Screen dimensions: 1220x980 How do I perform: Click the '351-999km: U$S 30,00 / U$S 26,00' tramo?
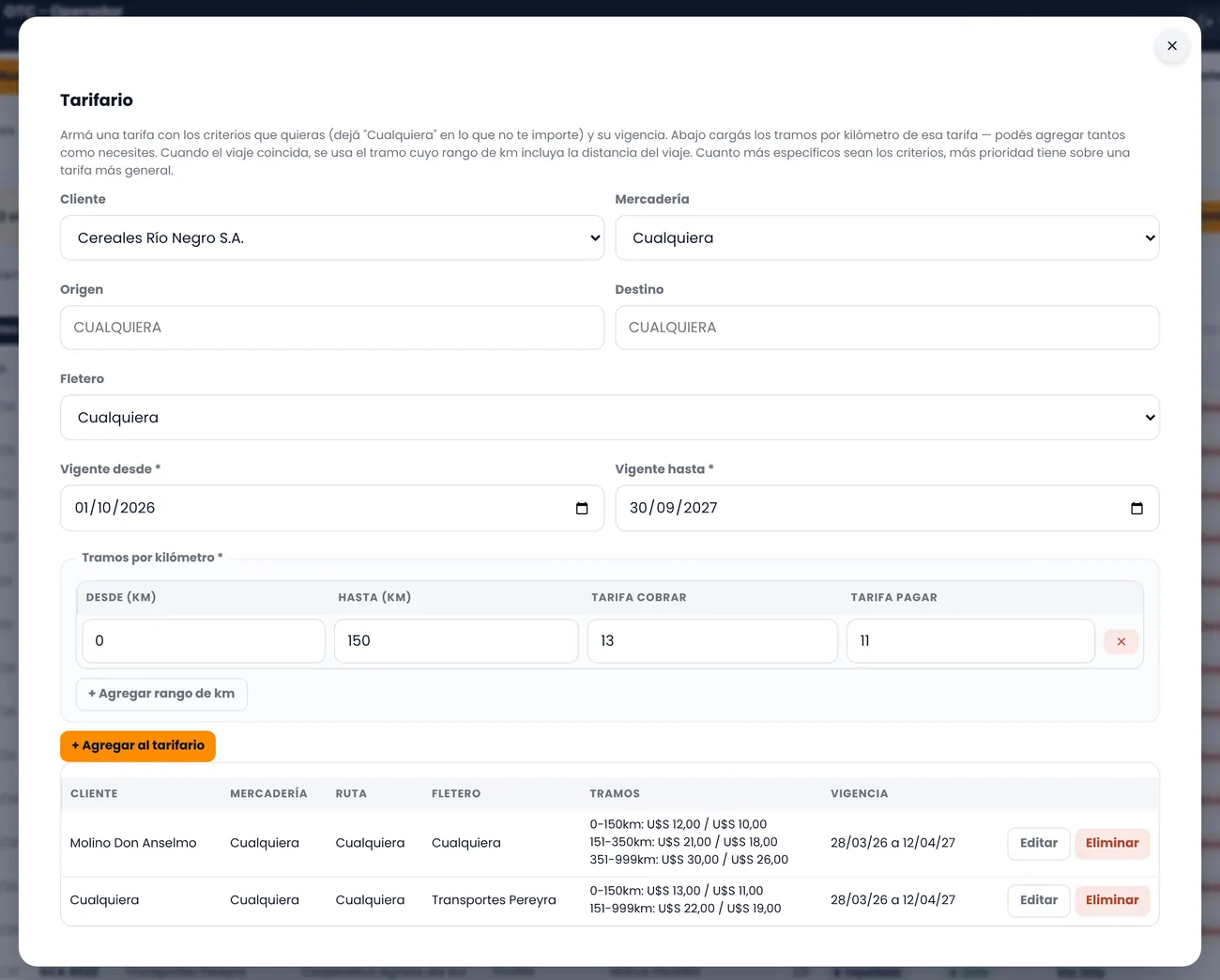click(x=689, y=860)
